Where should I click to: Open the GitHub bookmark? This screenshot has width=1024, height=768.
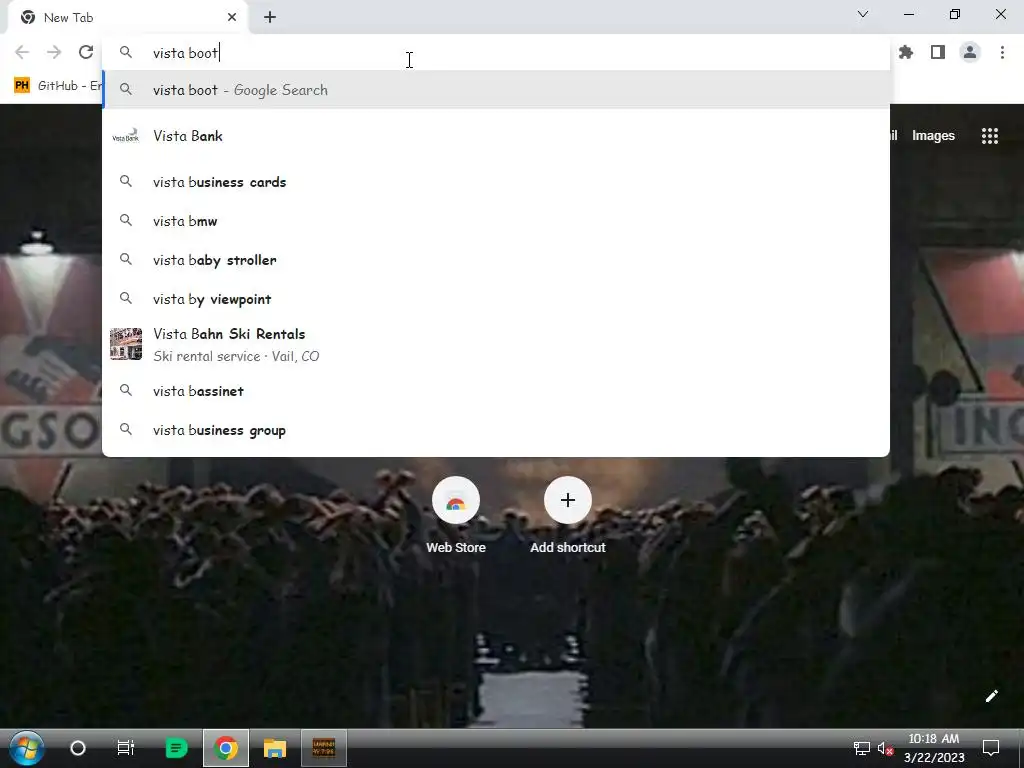[x=57, y=86]
